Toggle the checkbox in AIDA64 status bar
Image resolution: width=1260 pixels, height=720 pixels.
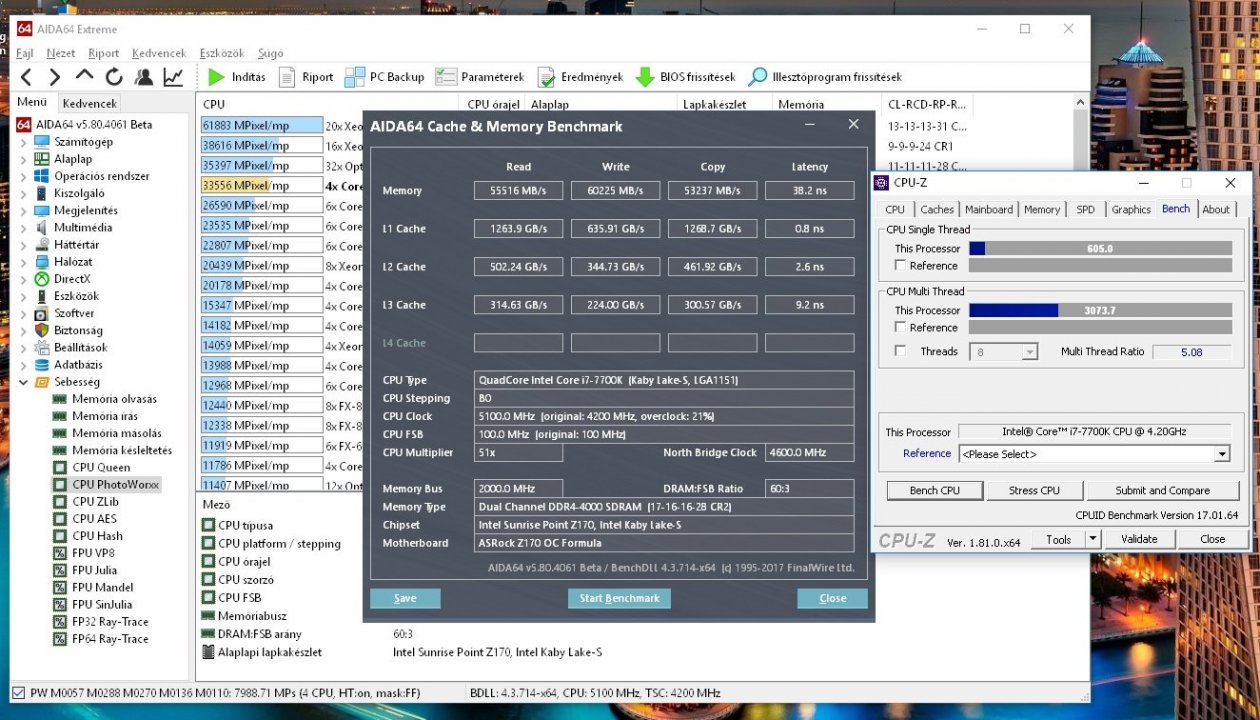click(x=18, y=692)
